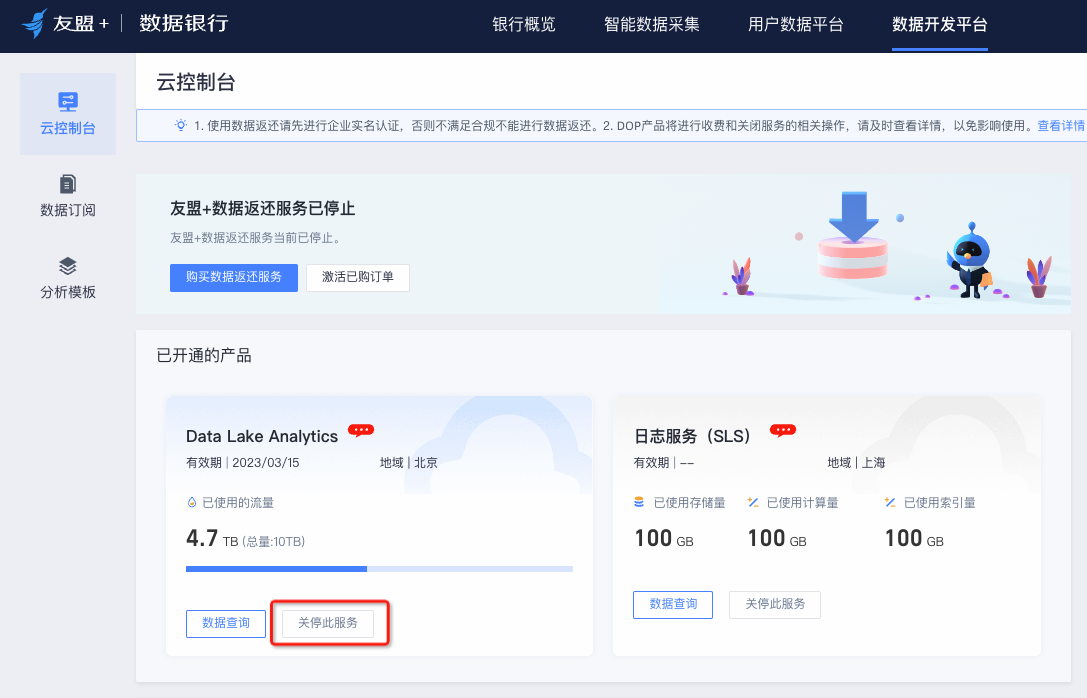The image size is (1087, 698).
Task: Select the 数据开发平台 tab
Action: click(x=940, y=24)
